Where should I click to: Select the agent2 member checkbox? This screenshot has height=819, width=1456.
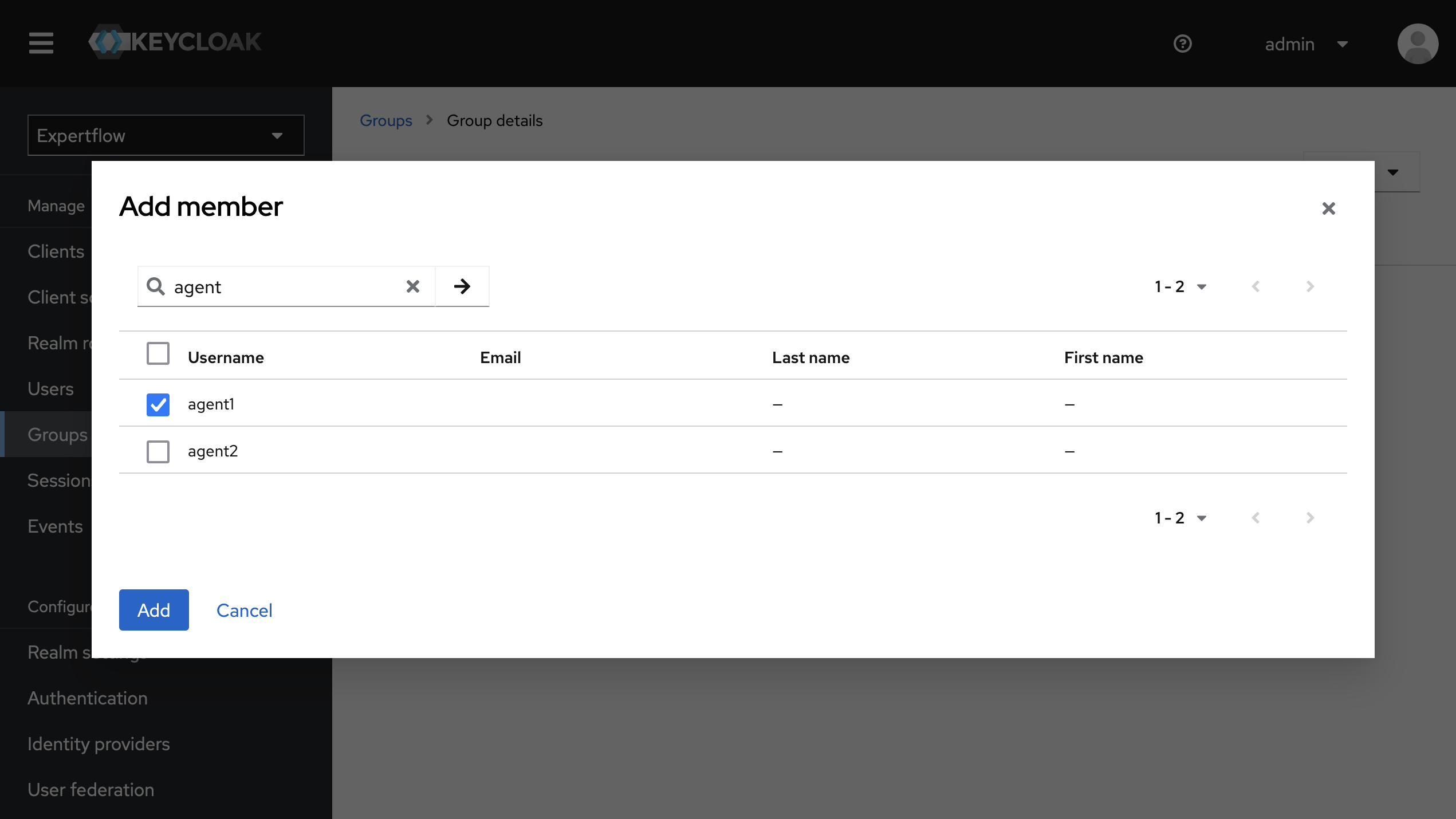click(x=158, y=451)
